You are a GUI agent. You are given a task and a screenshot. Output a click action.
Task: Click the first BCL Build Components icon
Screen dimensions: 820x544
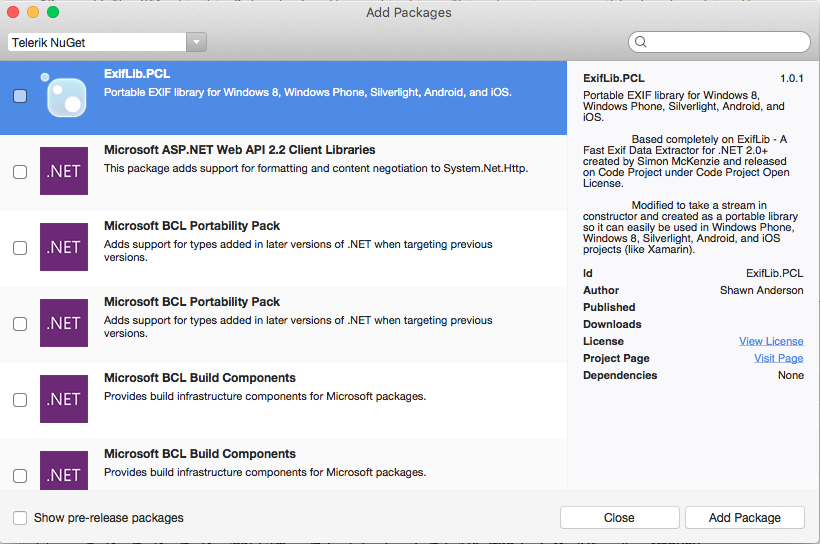[x=64, y=399]
